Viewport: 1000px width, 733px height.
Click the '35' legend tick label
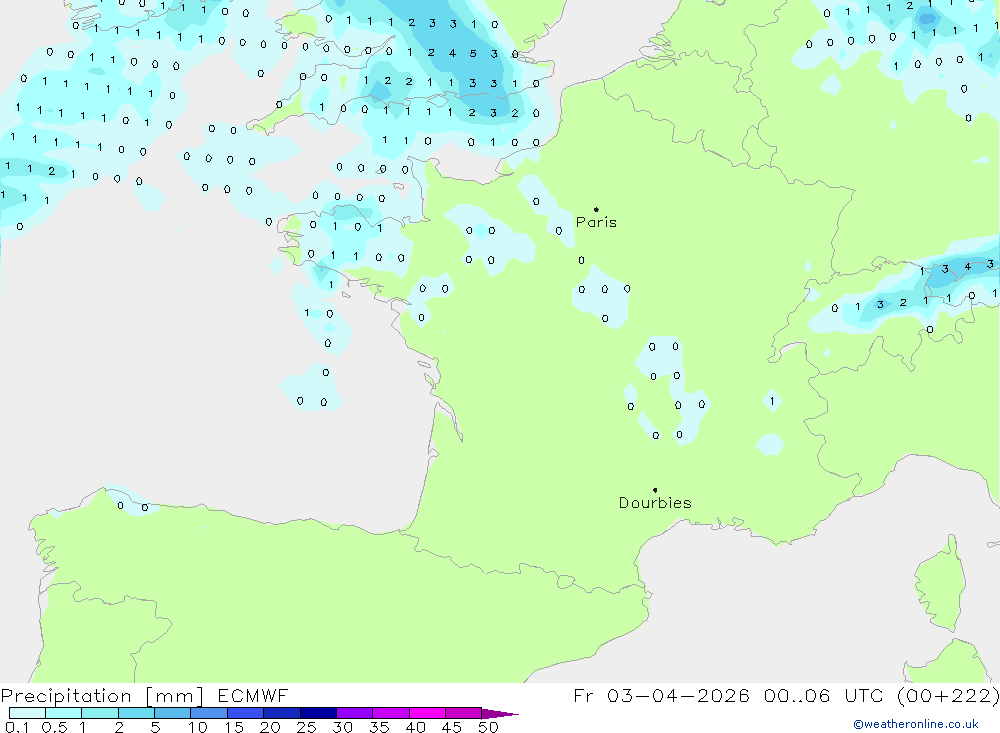(x=379, y=727)
